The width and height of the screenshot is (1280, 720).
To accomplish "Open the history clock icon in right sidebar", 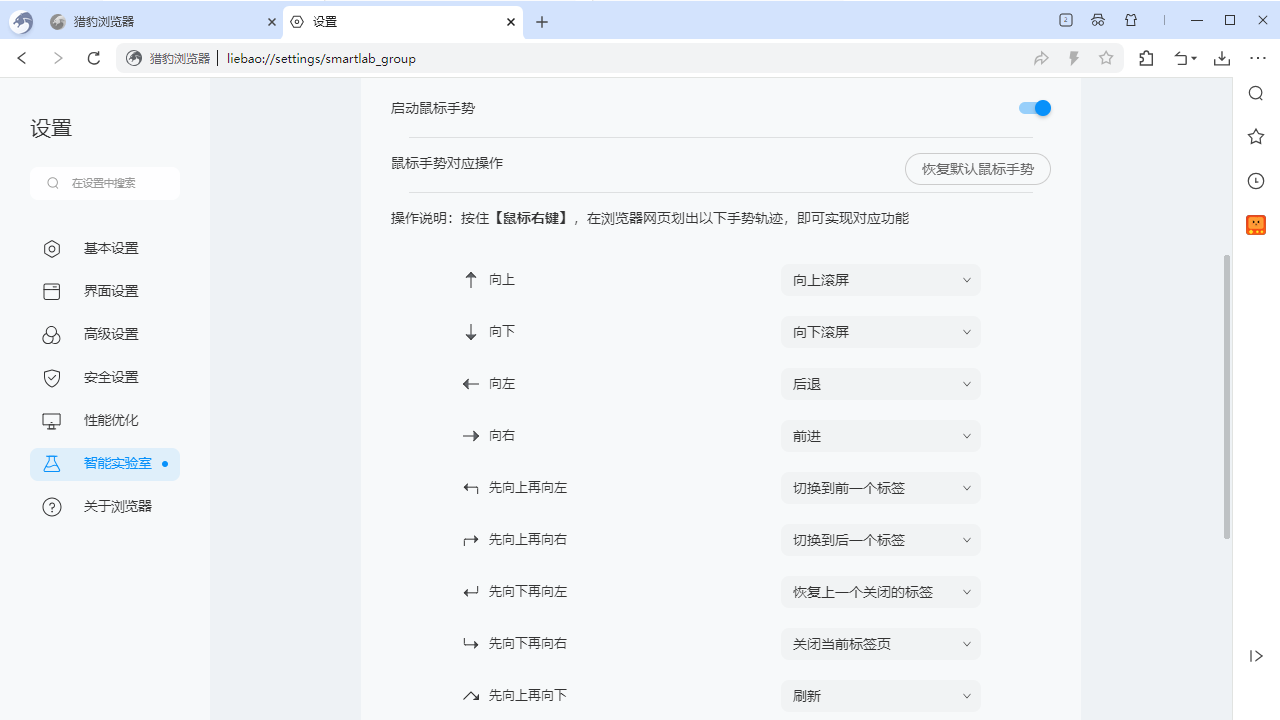I will [x=1256, y=181].
